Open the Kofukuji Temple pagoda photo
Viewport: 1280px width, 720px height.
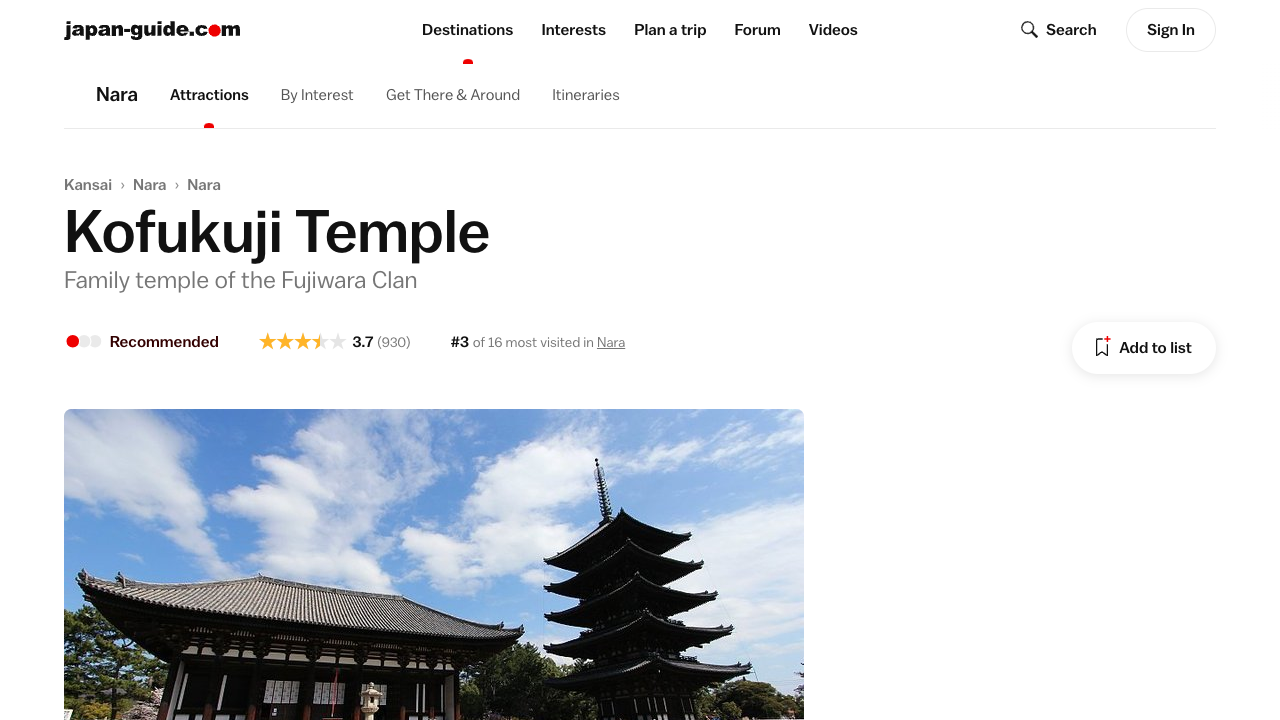point(434,564)
